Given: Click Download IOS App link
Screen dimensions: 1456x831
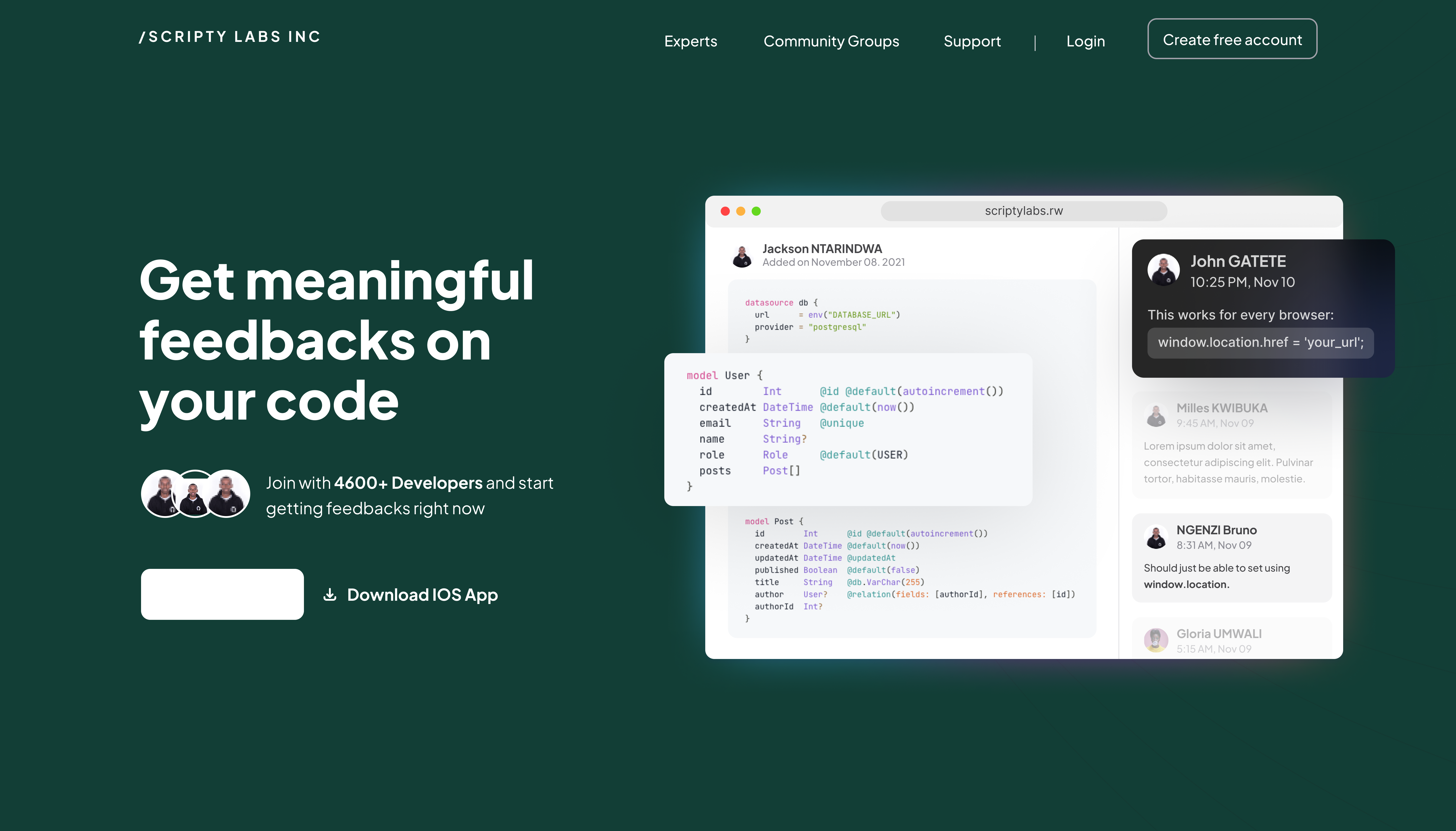Looking at the screenshot, I should click(x=422, y=595).
